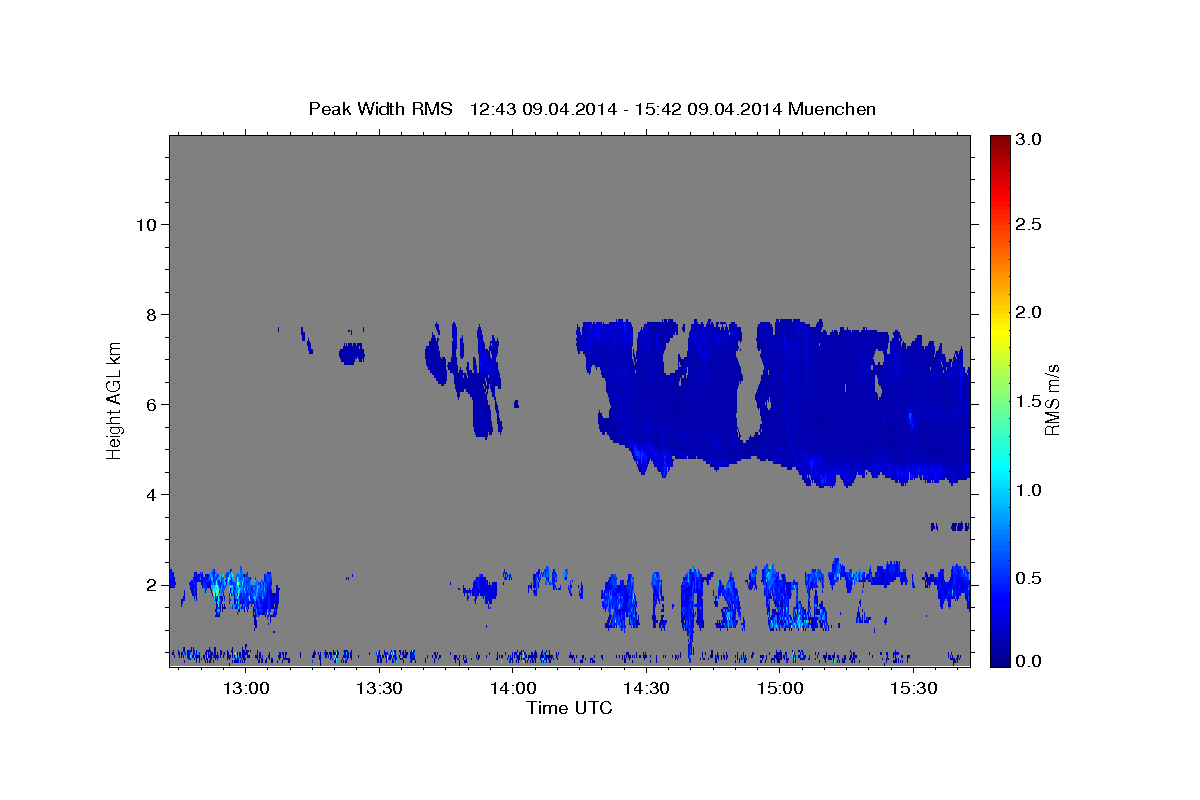Click the height axis label 8
Screen dimensions: 1200x800
point(151,314)
